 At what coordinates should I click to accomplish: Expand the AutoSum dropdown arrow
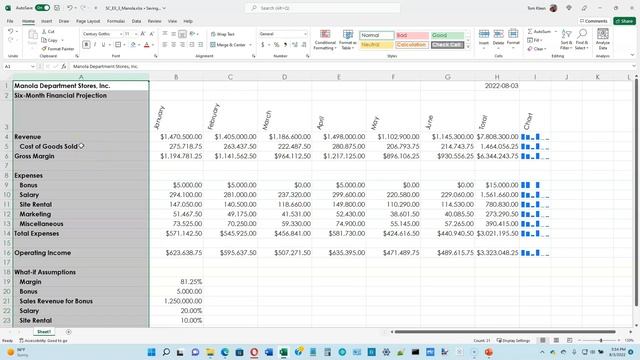coord(556,31)
